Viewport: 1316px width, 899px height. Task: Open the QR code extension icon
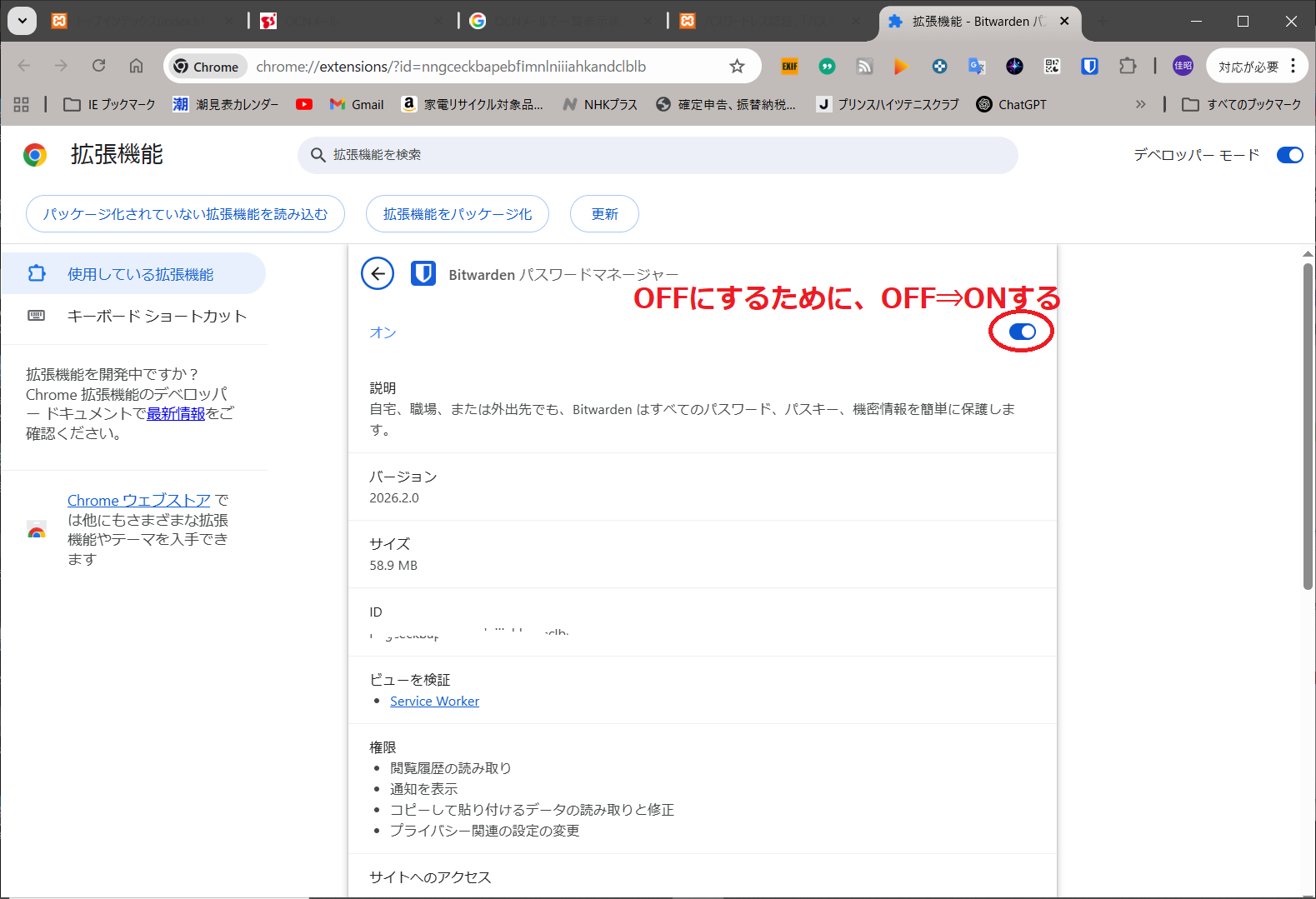1052,67
